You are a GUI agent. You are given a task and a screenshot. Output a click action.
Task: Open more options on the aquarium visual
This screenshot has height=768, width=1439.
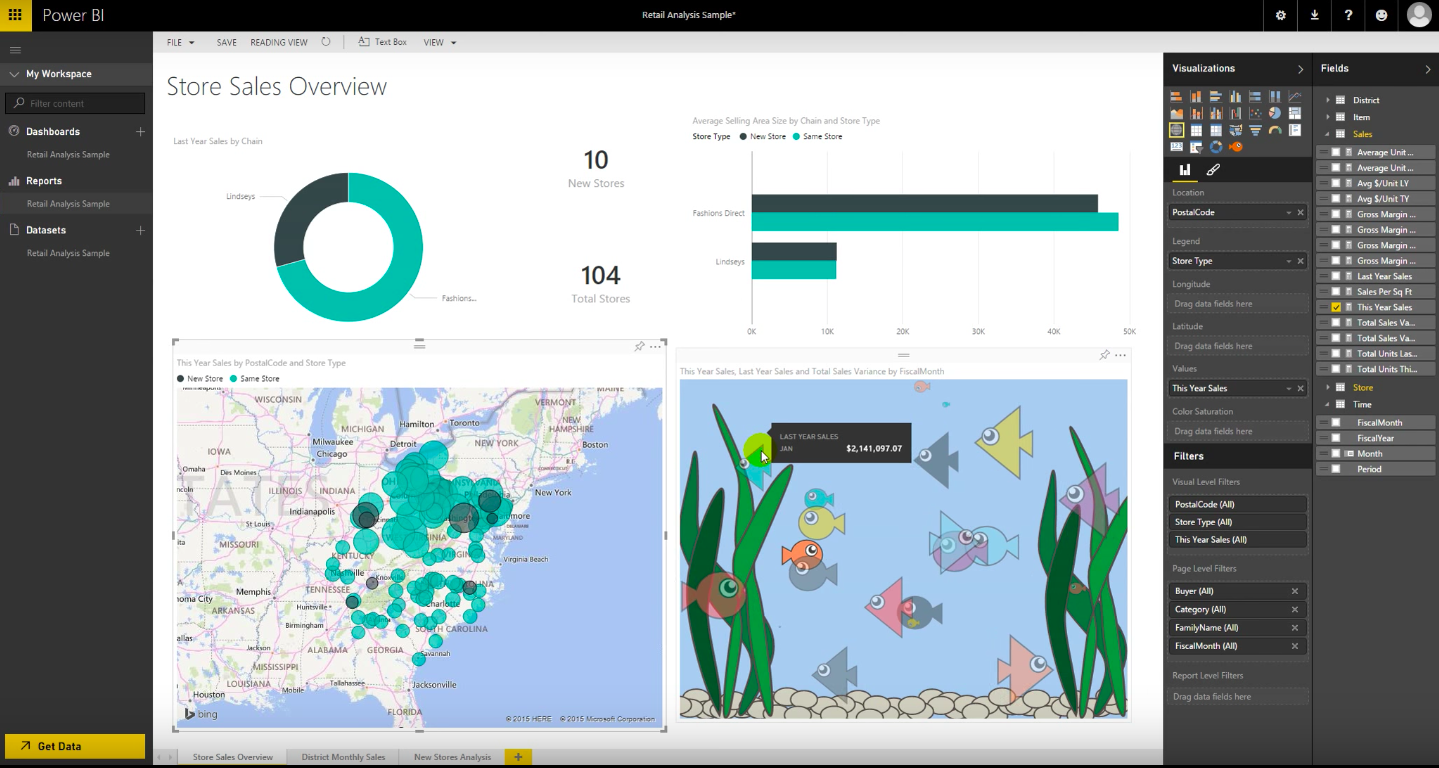click(x=1121, y=355)
